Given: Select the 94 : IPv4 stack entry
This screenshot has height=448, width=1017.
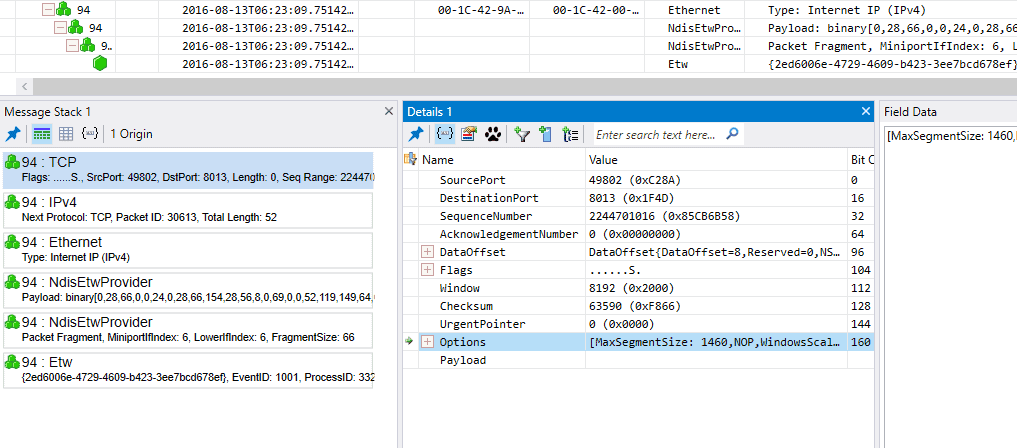Looking at the screenshot, I should [x=188, y=210].
